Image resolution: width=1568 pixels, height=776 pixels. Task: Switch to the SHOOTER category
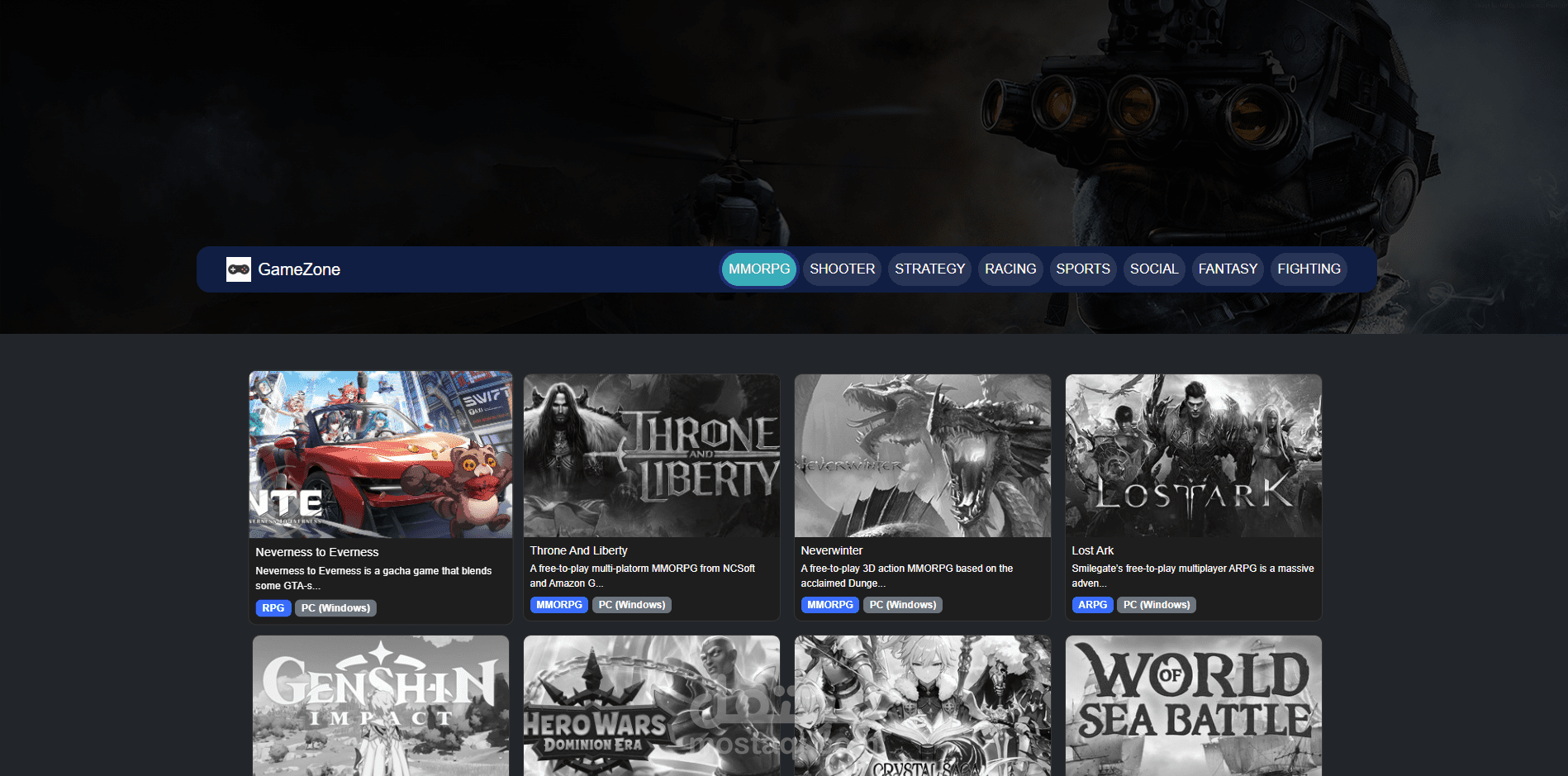pos(842,269)
